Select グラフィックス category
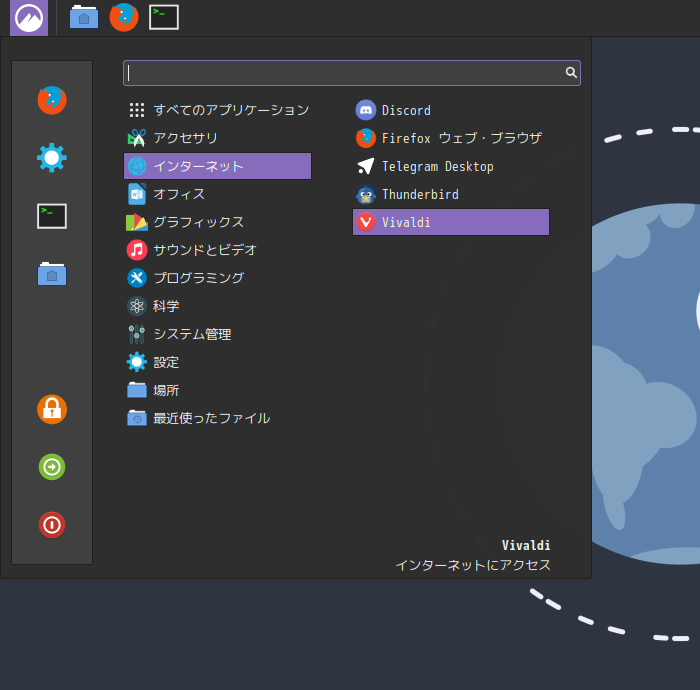The image size is (700, 690). (217, 222)
